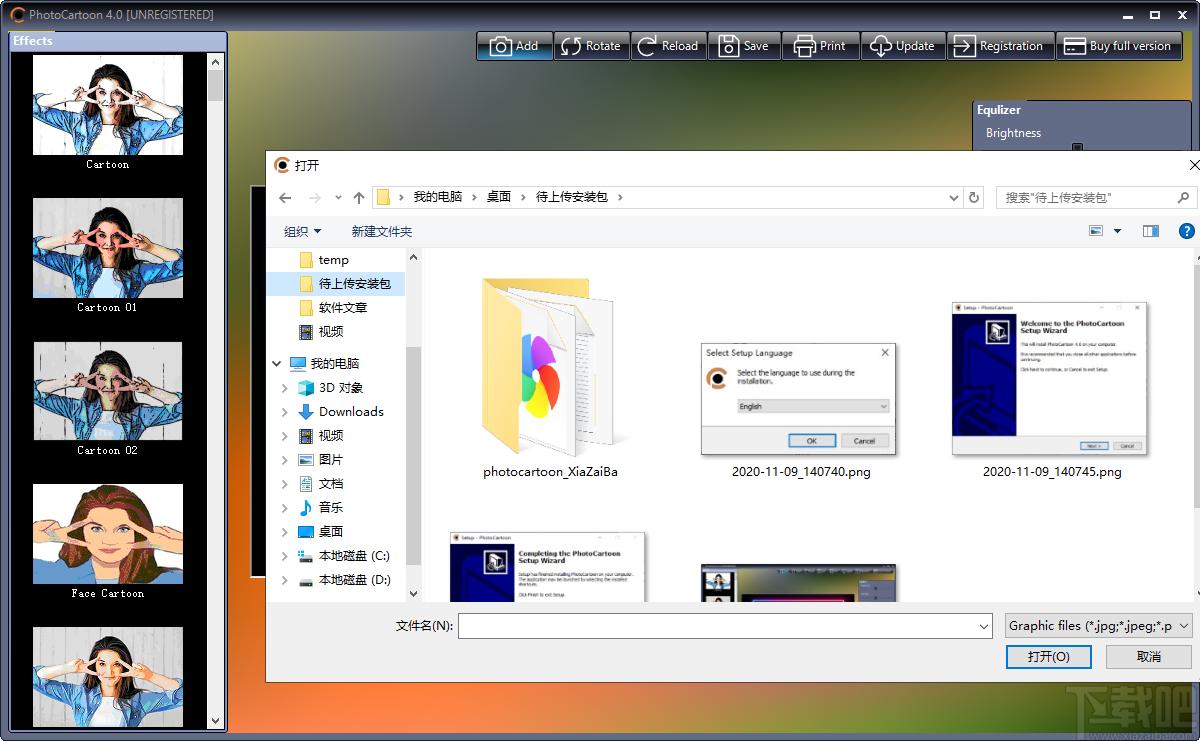Select the photocartoon_XiaZaiBa folder
The height and width of the screenshot is (741, 1200).
(x=550, y=380)
